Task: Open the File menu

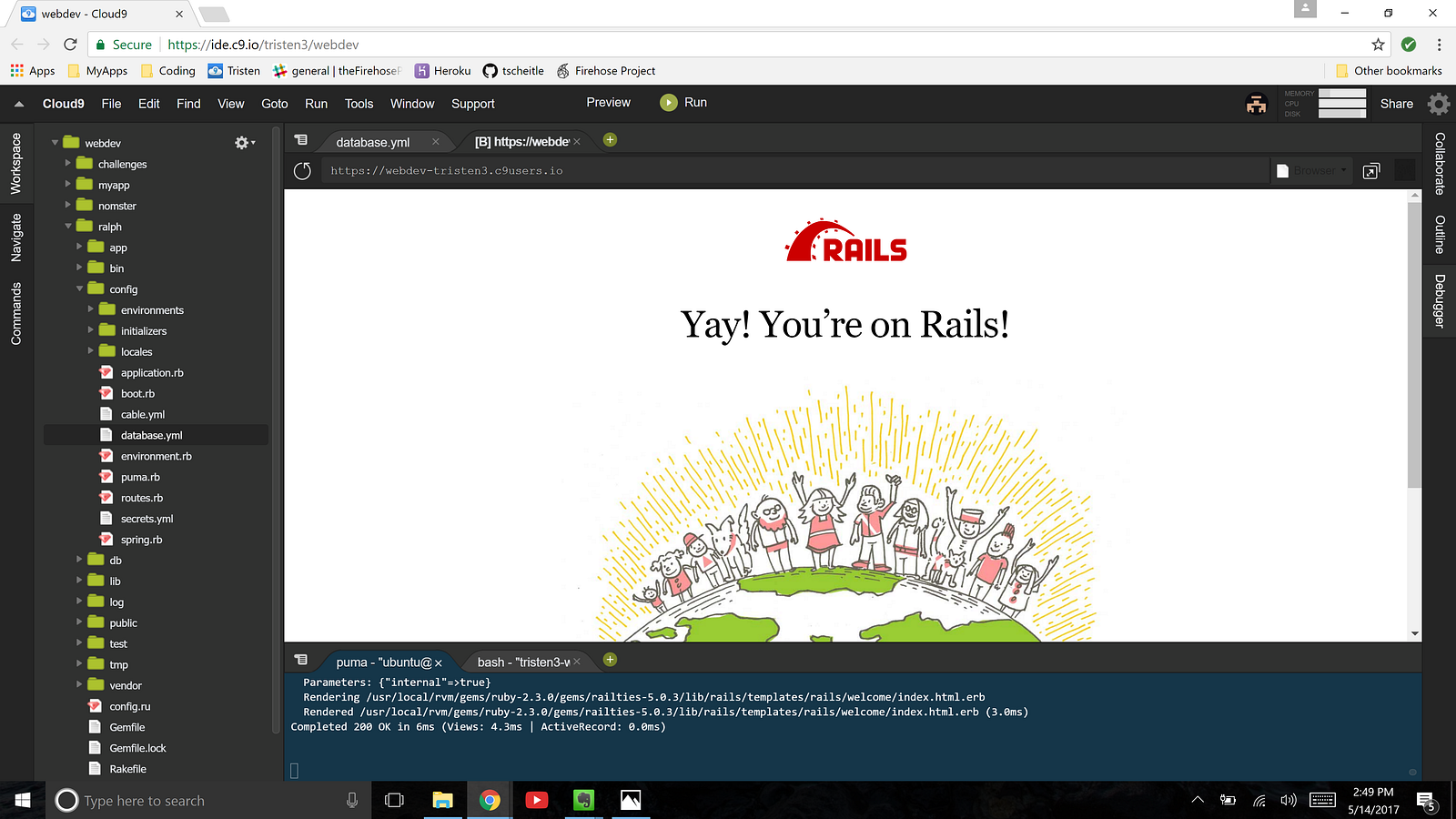Action: tap(111, 104)
